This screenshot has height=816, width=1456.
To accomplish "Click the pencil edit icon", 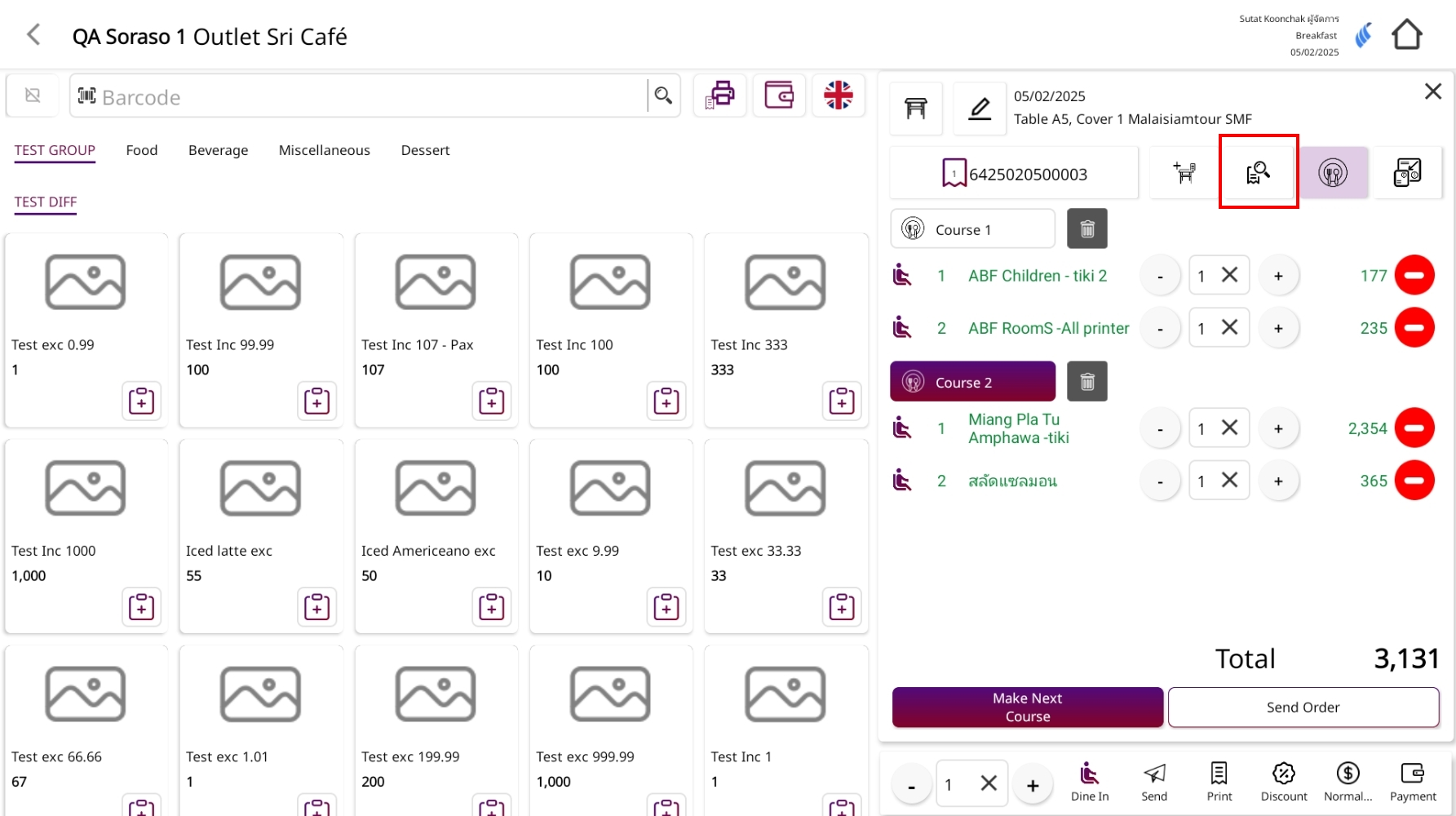I will (980, 108).
